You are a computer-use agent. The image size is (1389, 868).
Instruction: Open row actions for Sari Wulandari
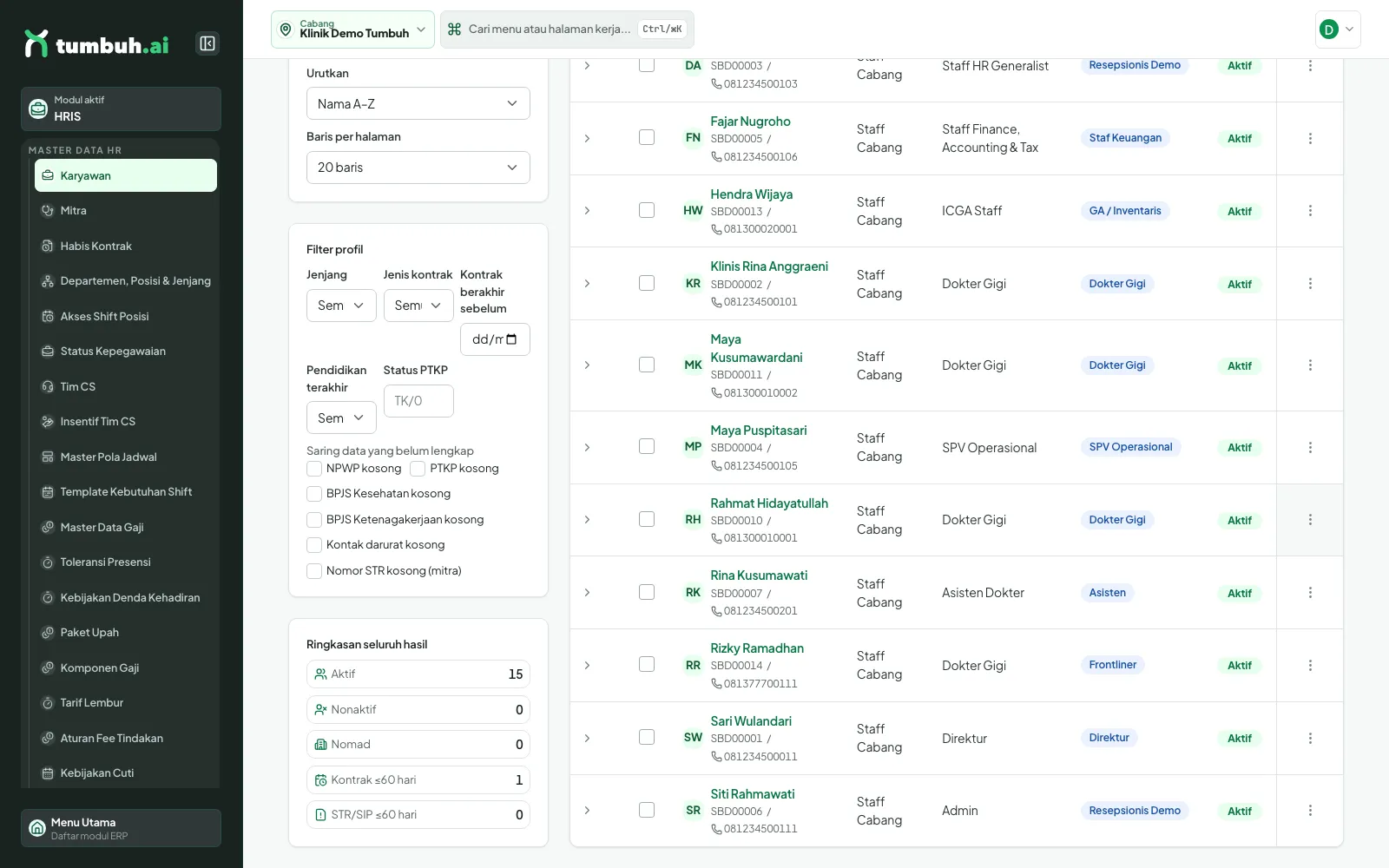click(x=1310, y=738)
